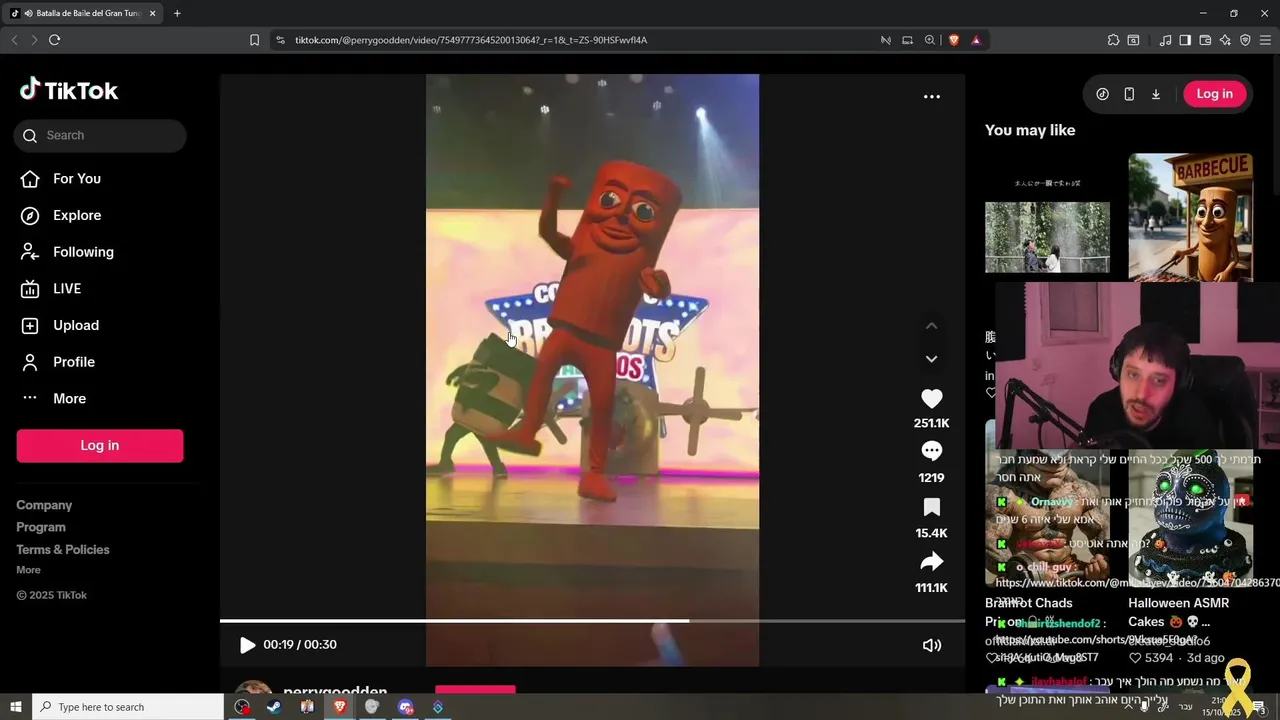This screenshot has width=1280, height=720.
Task: Click the pink Log in button in sidebar
Action: [100, 446]
